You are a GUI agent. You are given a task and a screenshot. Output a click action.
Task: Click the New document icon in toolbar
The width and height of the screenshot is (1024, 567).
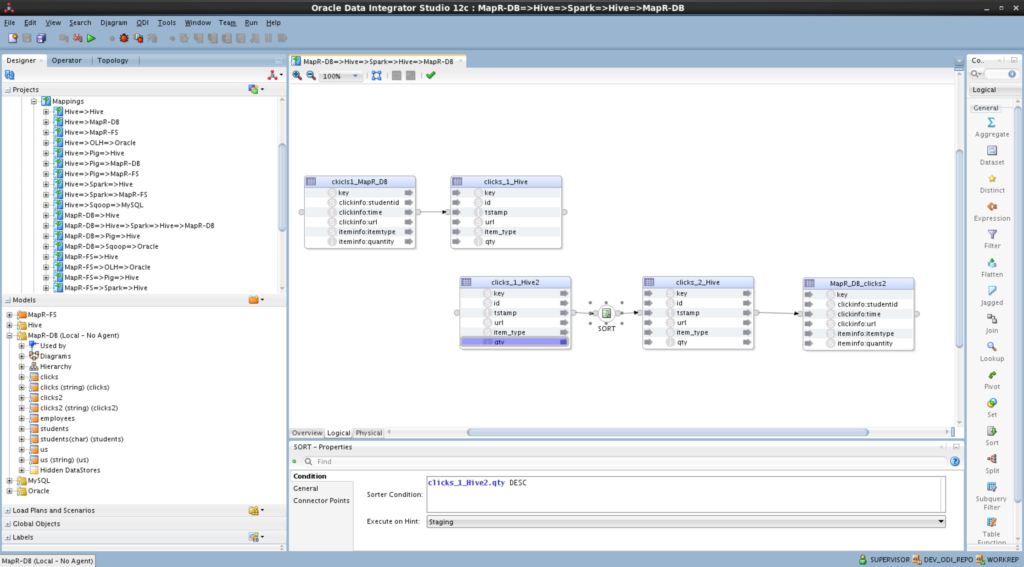(12, 39)
